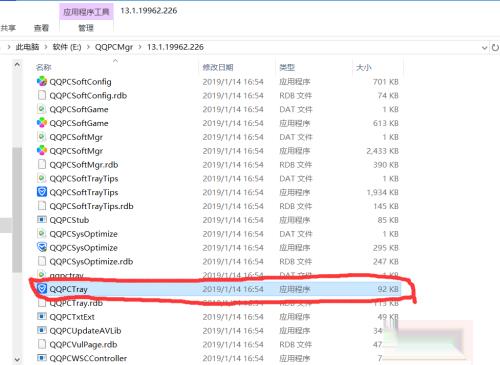Navigate to QQPCMgr in address bar
The width and height of the screenshot is (500, 365).
tap(114, 47)
